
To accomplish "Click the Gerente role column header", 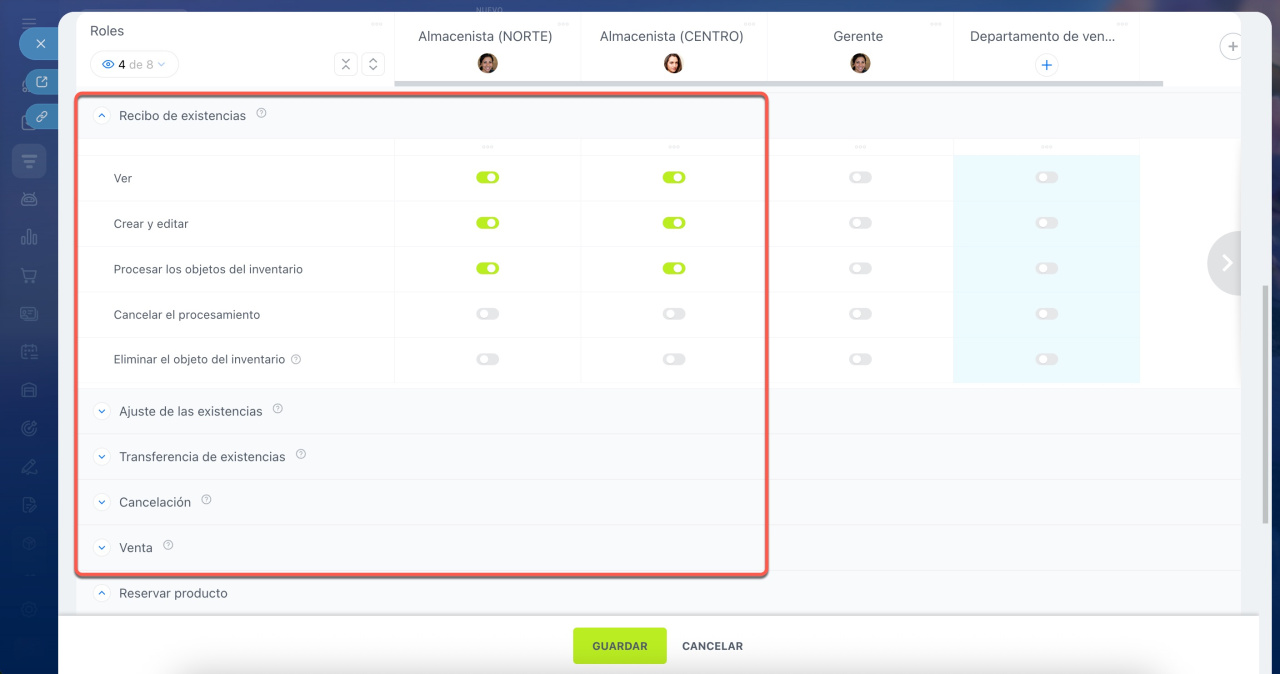I will coord(858,36).
